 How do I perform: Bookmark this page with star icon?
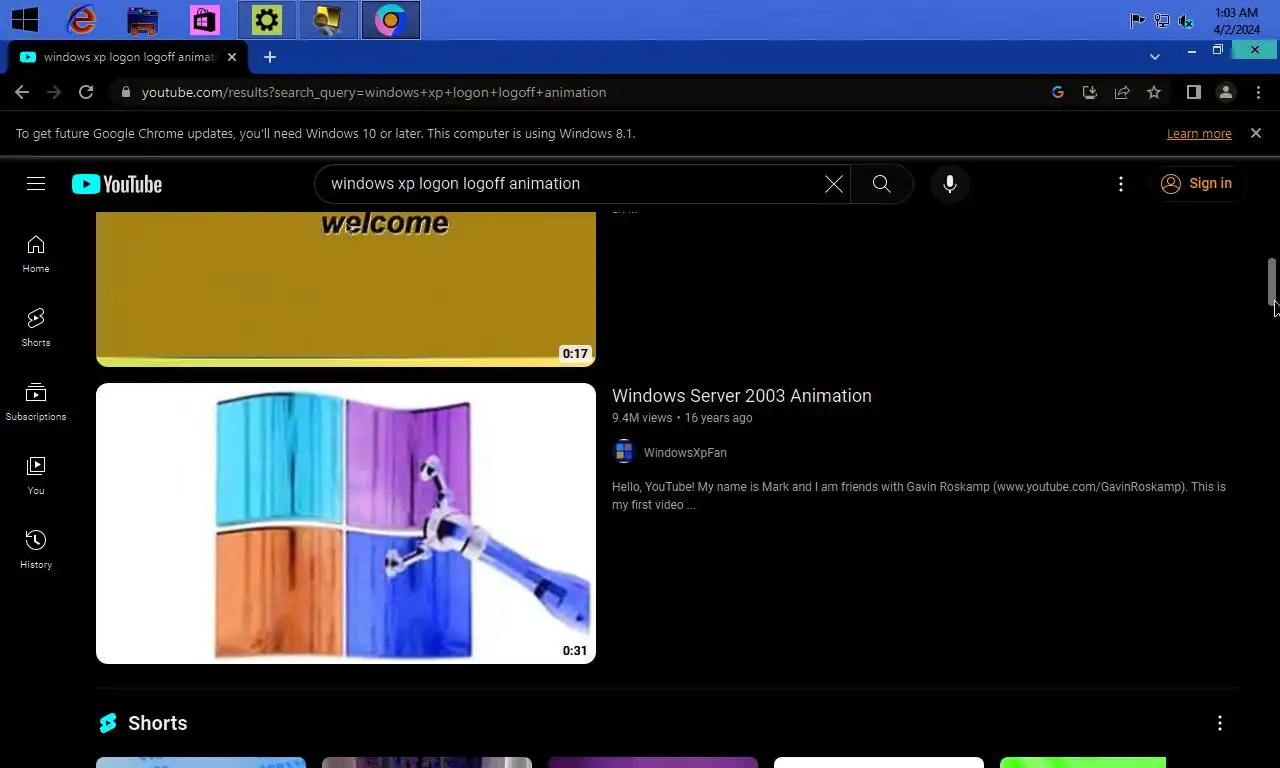(1154, 92)
